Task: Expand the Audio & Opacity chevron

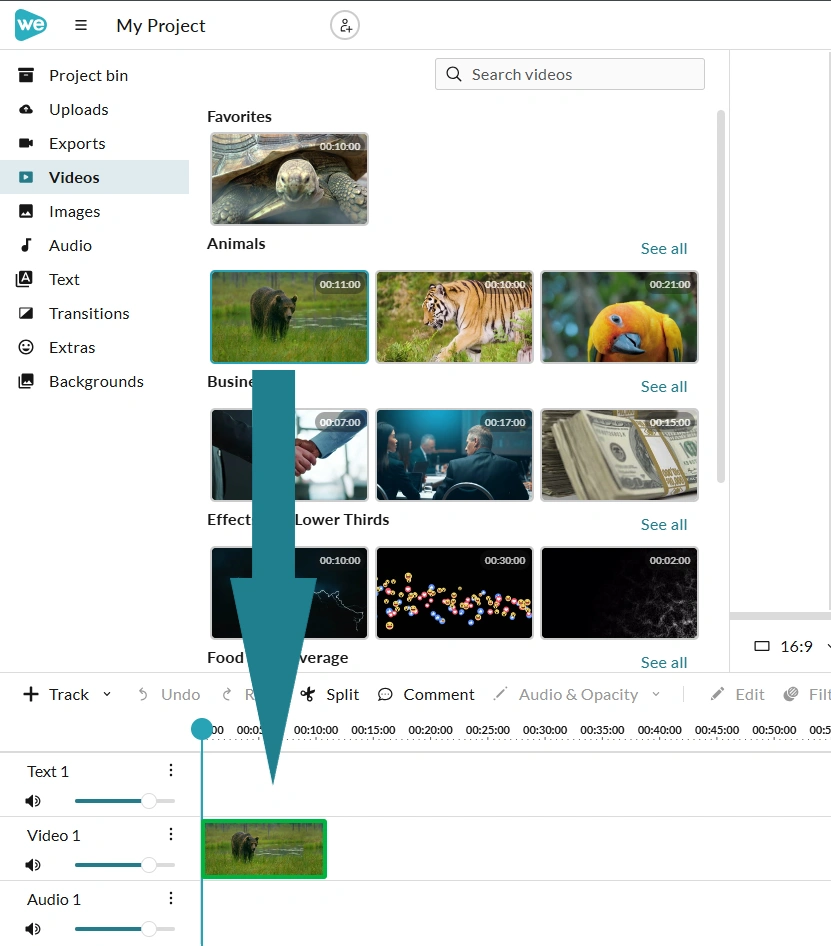Action: pos(656,694)
